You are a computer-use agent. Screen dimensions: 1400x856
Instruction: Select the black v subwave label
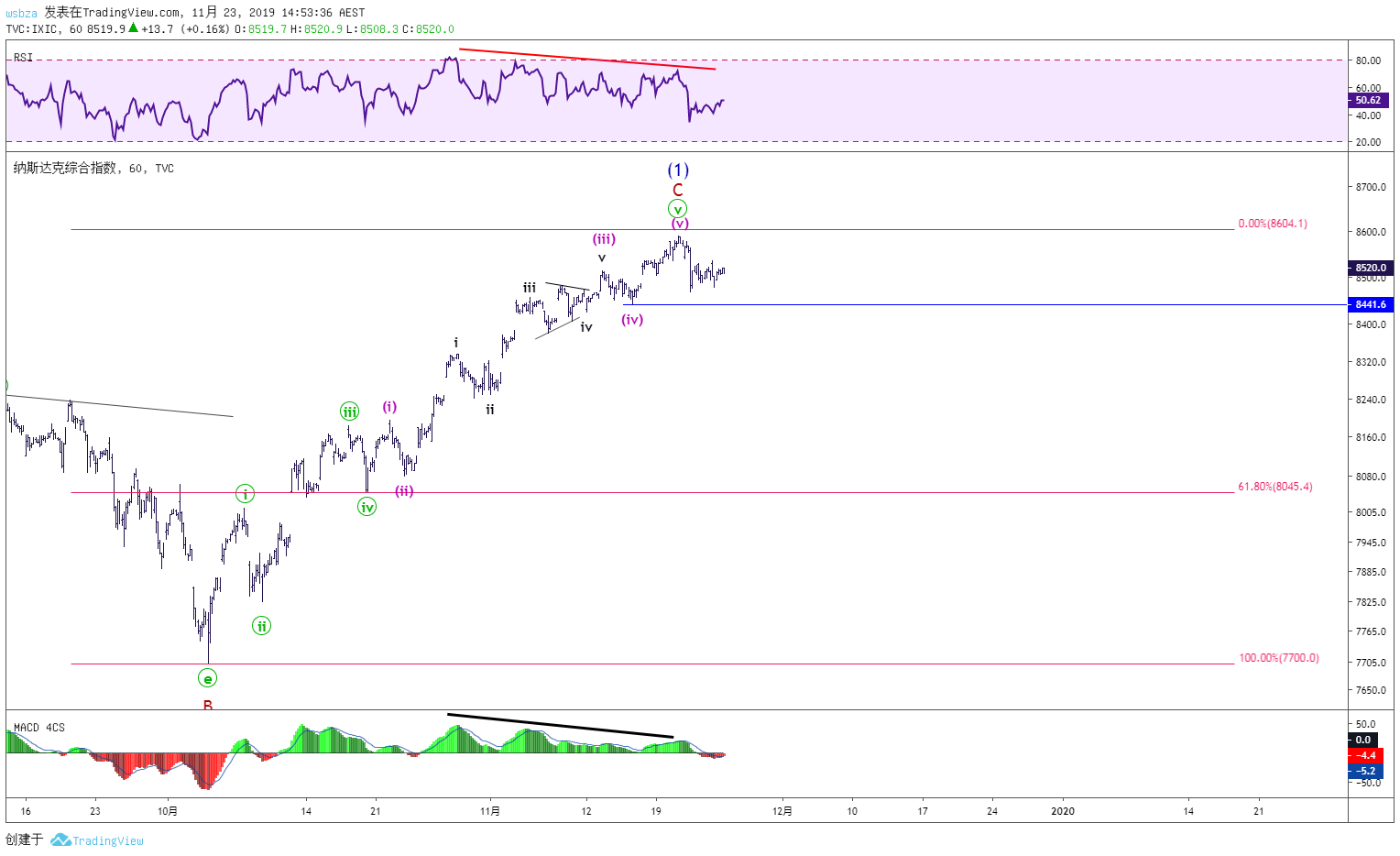tap(602, 258)
